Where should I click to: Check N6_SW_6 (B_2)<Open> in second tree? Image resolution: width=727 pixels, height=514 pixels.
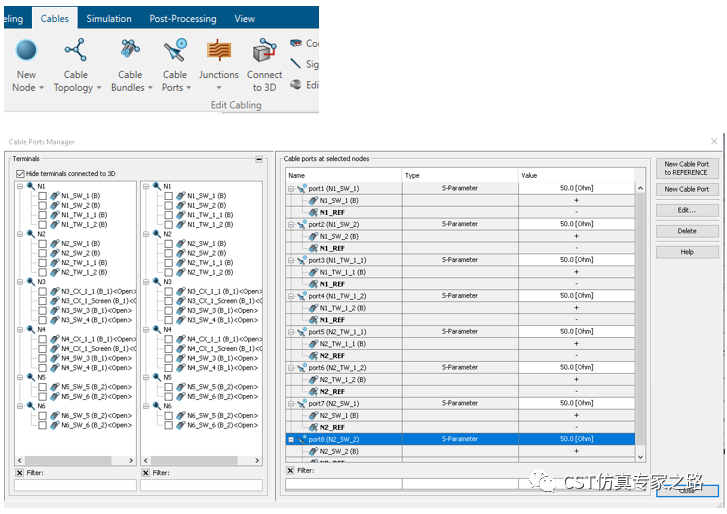click(168, 425)
